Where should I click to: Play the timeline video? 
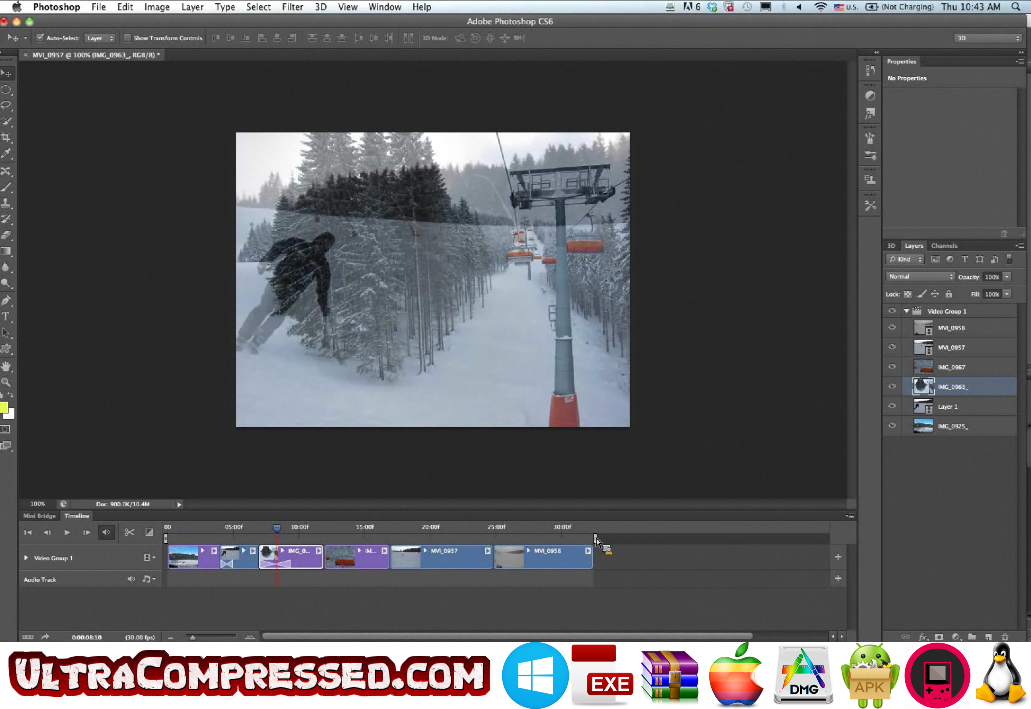pyautogui.click(x=67, y=532)
